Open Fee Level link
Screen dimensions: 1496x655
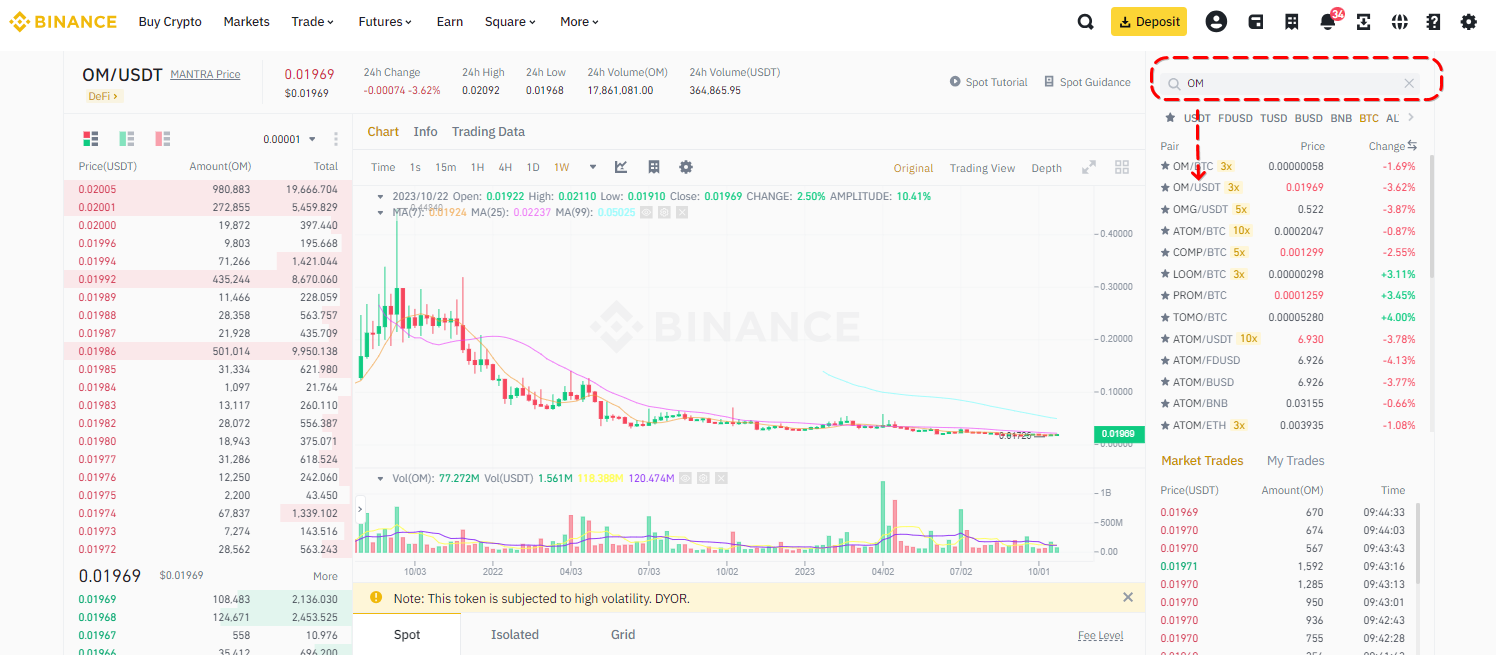pyautogui.click(x=1100, y=635)
